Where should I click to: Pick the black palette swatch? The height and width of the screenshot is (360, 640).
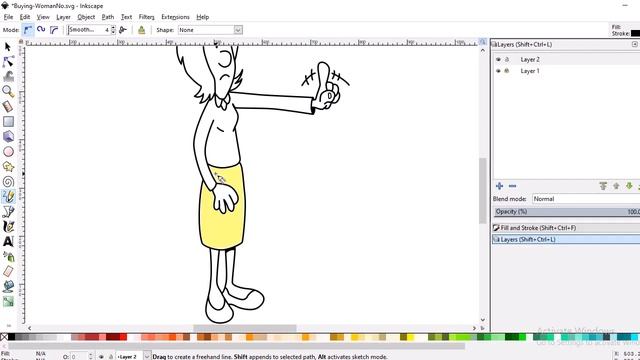[11, 337]
